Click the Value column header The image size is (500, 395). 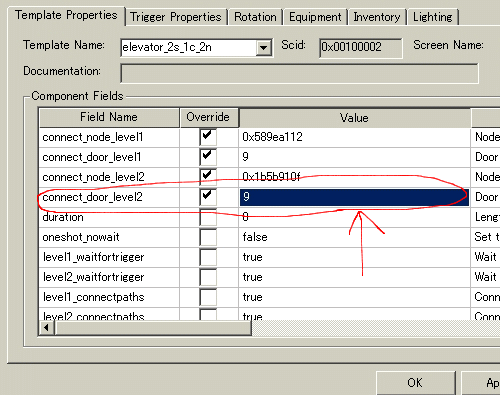click(354, 118)
